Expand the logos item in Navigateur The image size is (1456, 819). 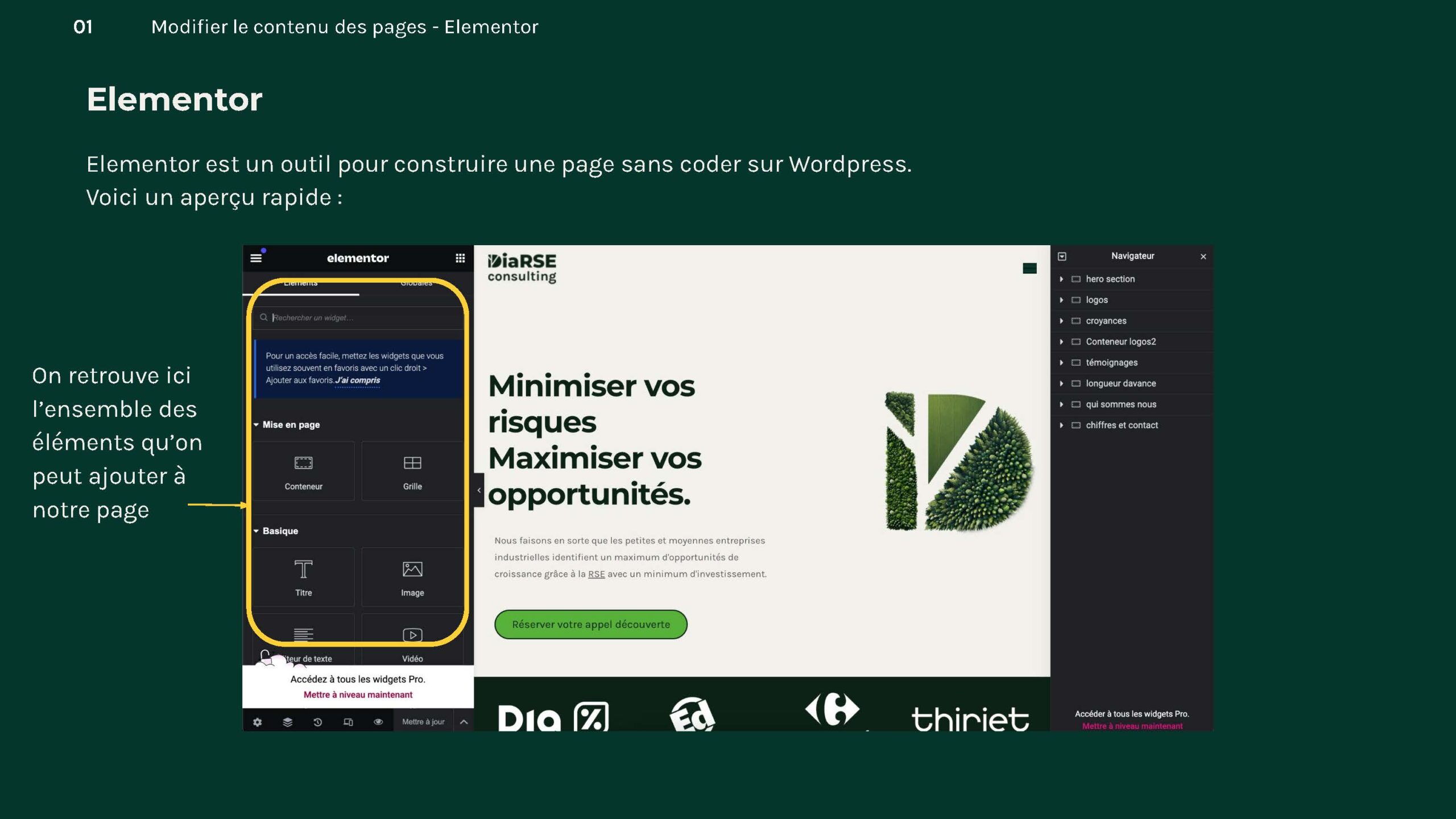click(1061, 300)
